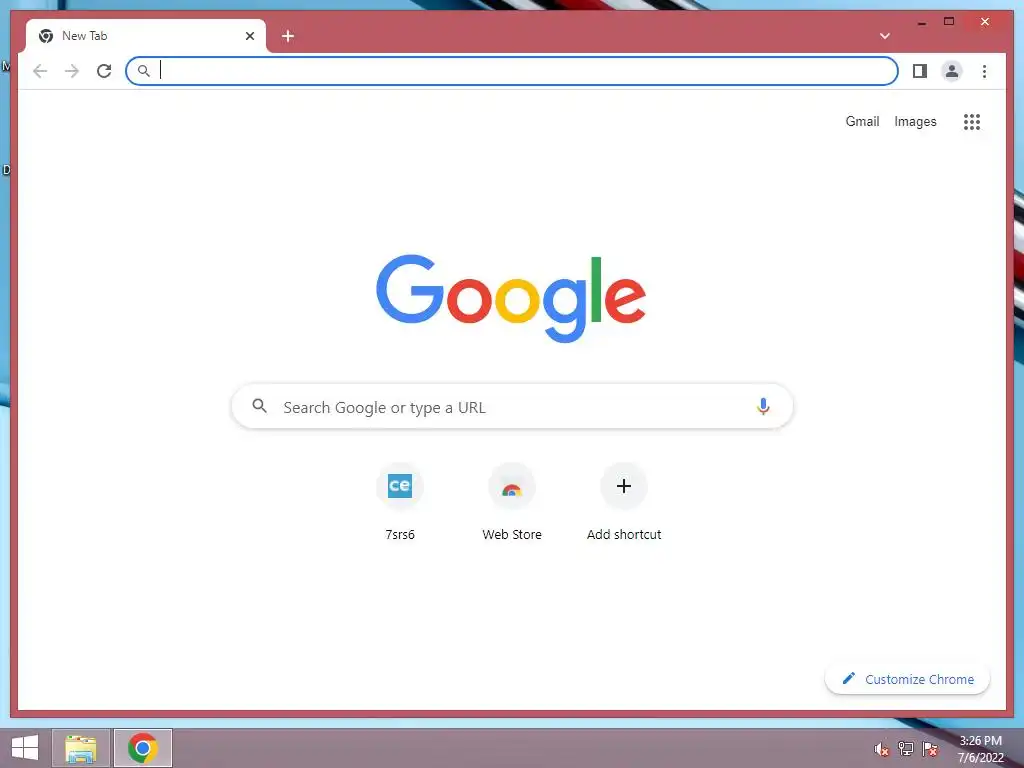This screenshot has height=768, width=1024.
Task: Start voice search with the microphone icon
Action: pos(763,407)
